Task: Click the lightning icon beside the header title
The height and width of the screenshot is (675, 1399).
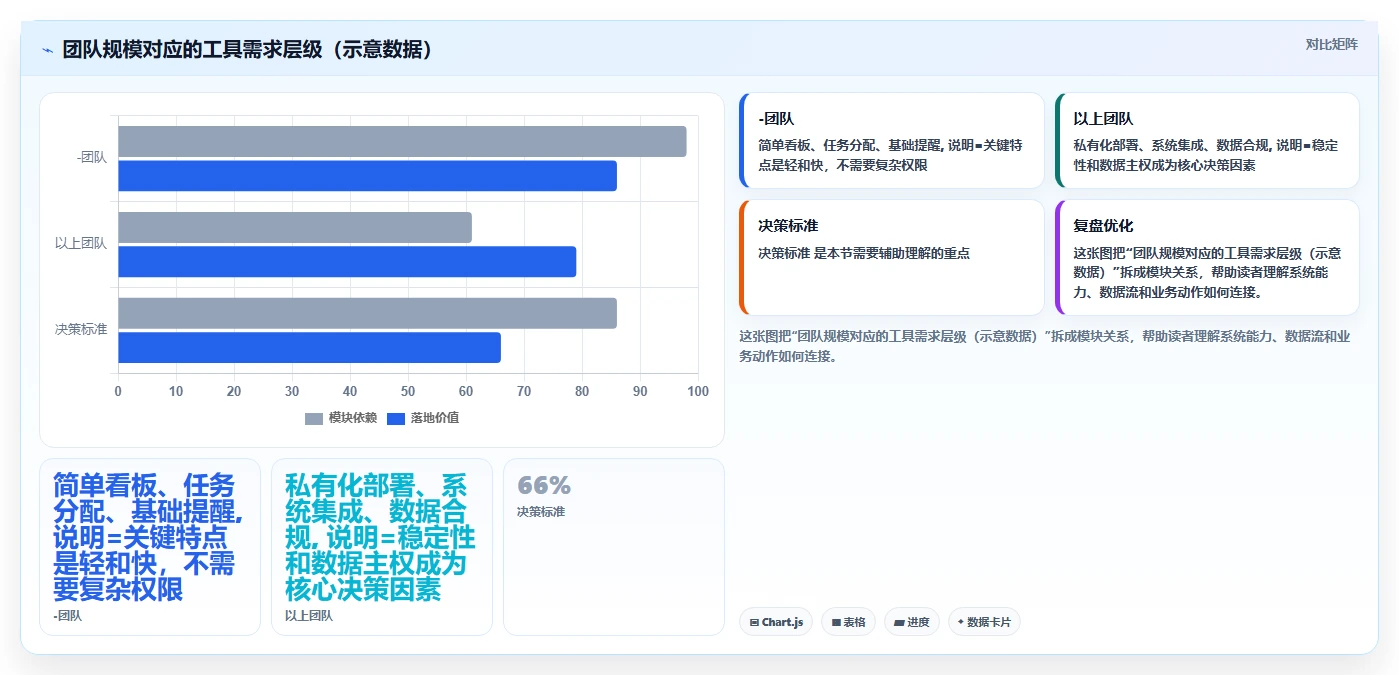Action: point(47,50)
